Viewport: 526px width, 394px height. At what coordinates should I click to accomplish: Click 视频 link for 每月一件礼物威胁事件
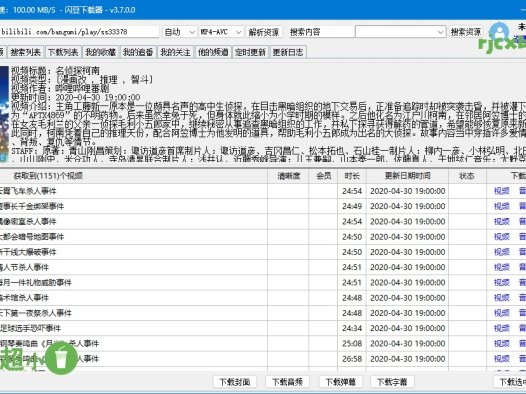coord(502,283)
